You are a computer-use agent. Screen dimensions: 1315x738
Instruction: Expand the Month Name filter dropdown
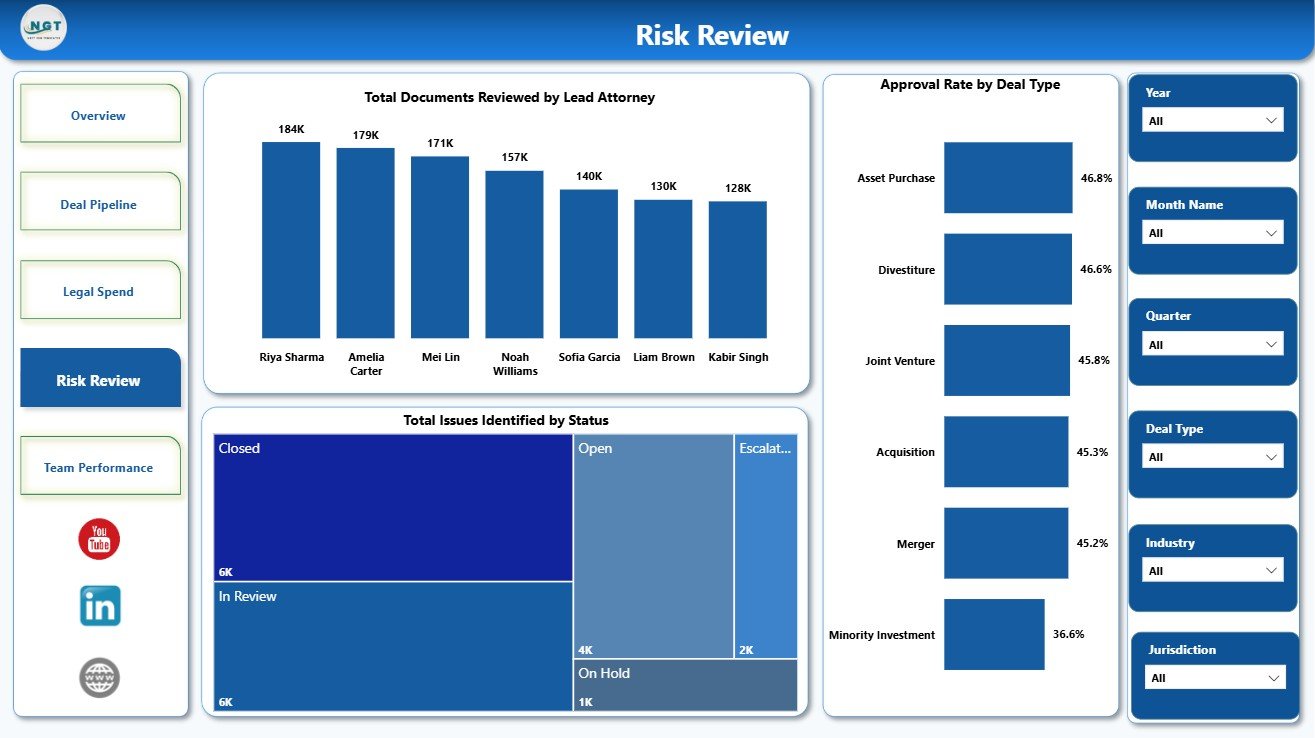coord(1212,233)
